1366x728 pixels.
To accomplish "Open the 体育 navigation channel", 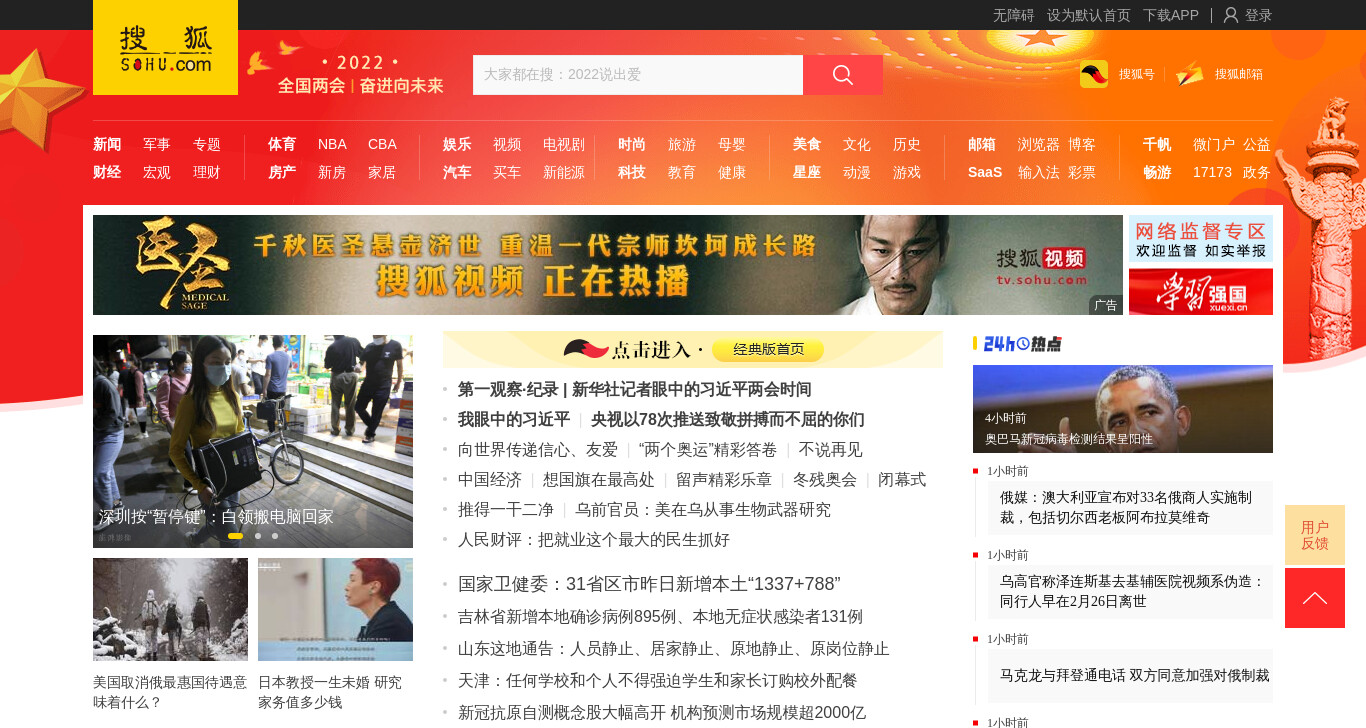I will [x=282, y=144].
